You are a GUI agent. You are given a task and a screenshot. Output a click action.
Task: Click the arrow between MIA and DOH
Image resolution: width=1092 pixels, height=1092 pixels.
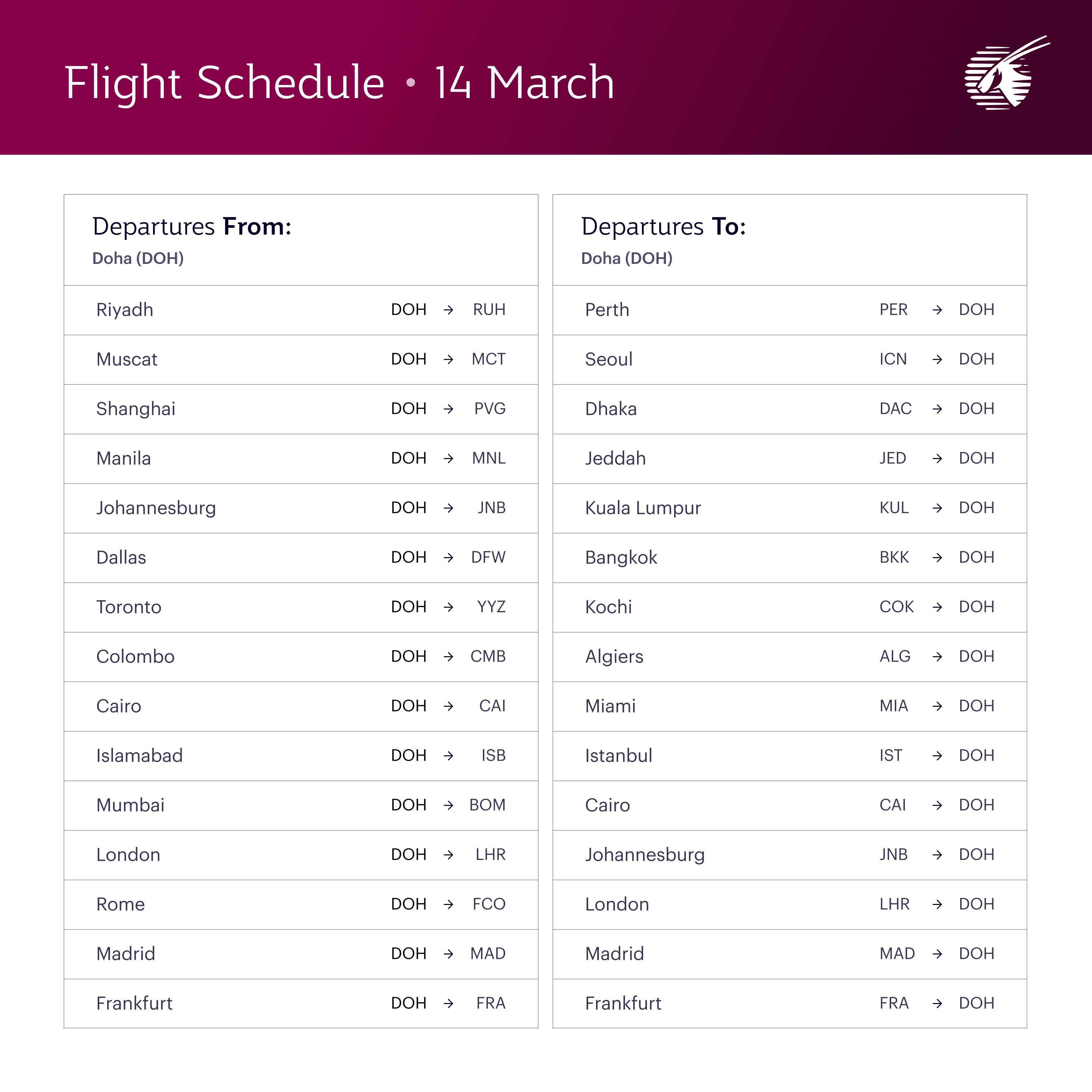tap(937, 706)
